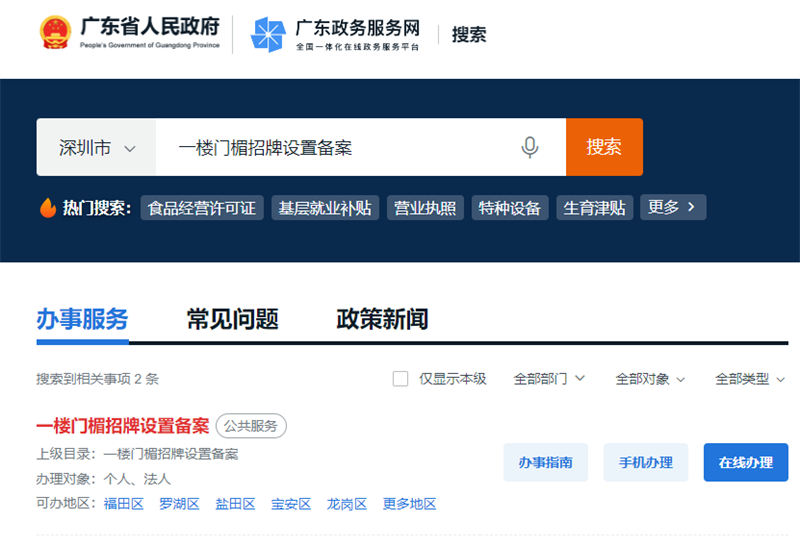The height and width of the screenshot is (546, 800).
Task: Select the 办事服务 tab
Action: coord(82,319)
